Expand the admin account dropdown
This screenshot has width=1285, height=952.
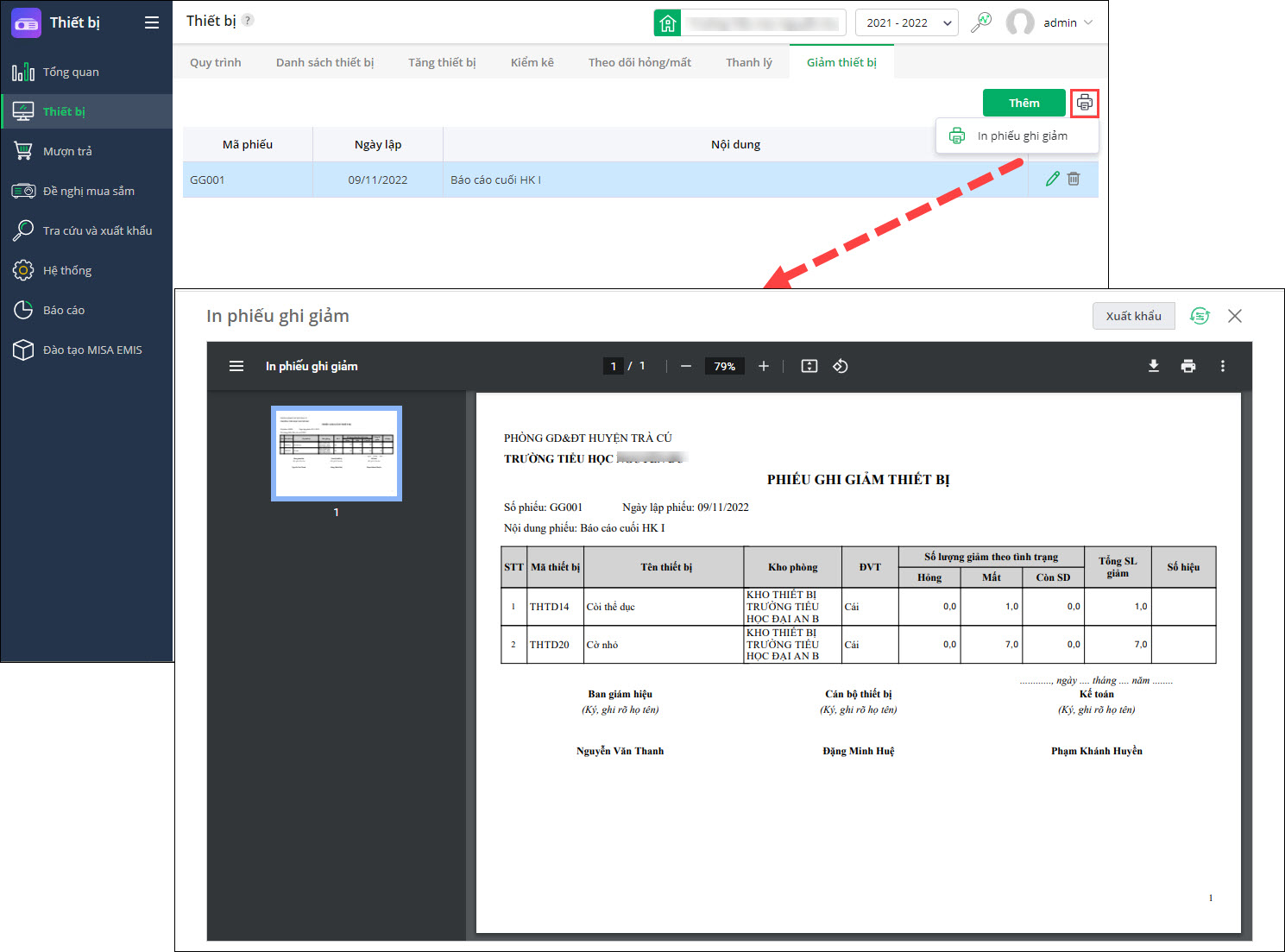[x=1088, y=23]
